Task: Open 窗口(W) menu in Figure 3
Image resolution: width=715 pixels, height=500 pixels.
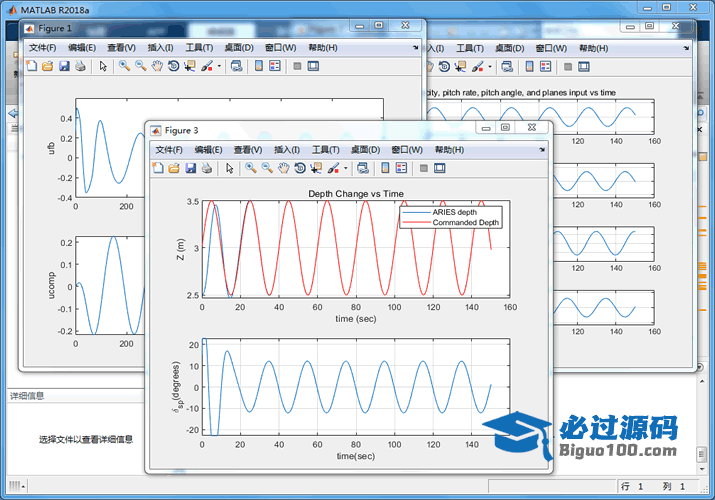Action: 407,150
